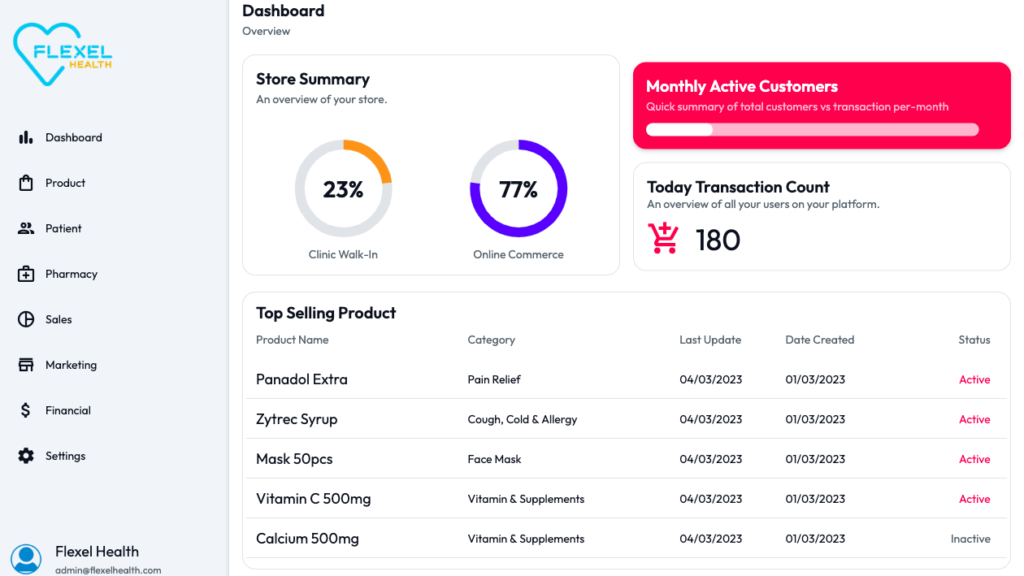This screenshot has width=1024, height=576.
Task: Open the Zytrec Syrup product entry
Action: click(x=297, y=420)
